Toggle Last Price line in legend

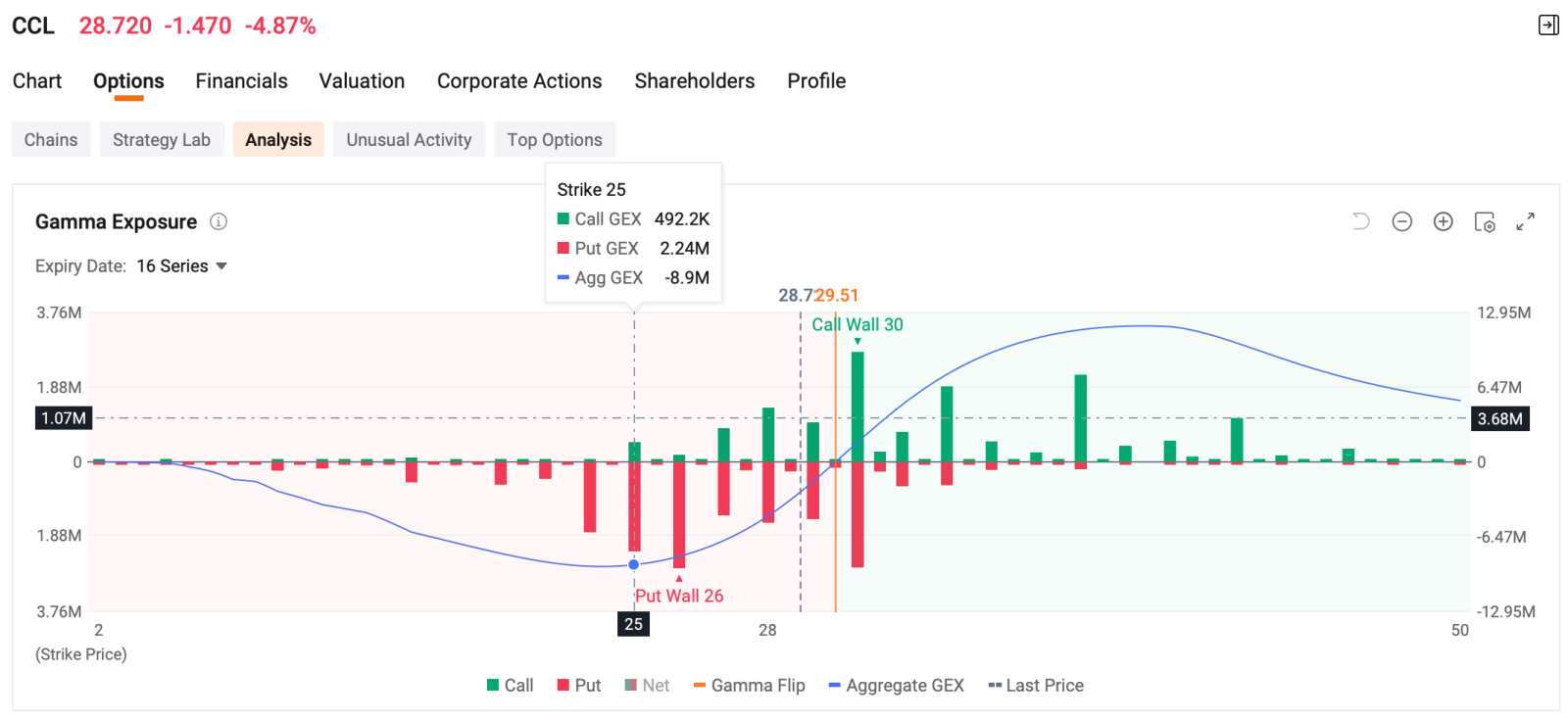(x=1036, y=686)
